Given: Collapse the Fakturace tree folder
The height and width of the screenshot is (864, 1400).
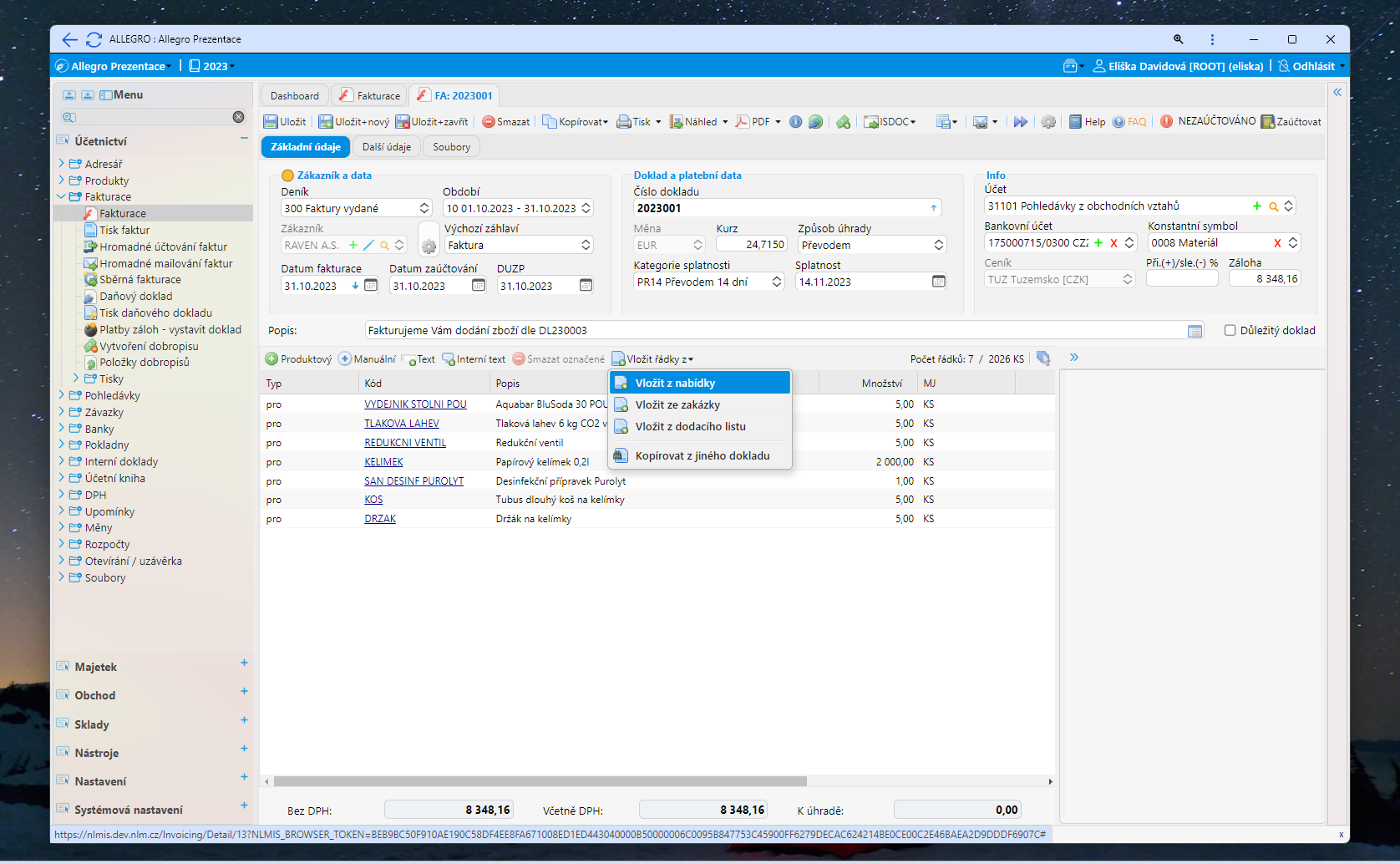Looking at the screenshot, I should (x=61, y=197).
